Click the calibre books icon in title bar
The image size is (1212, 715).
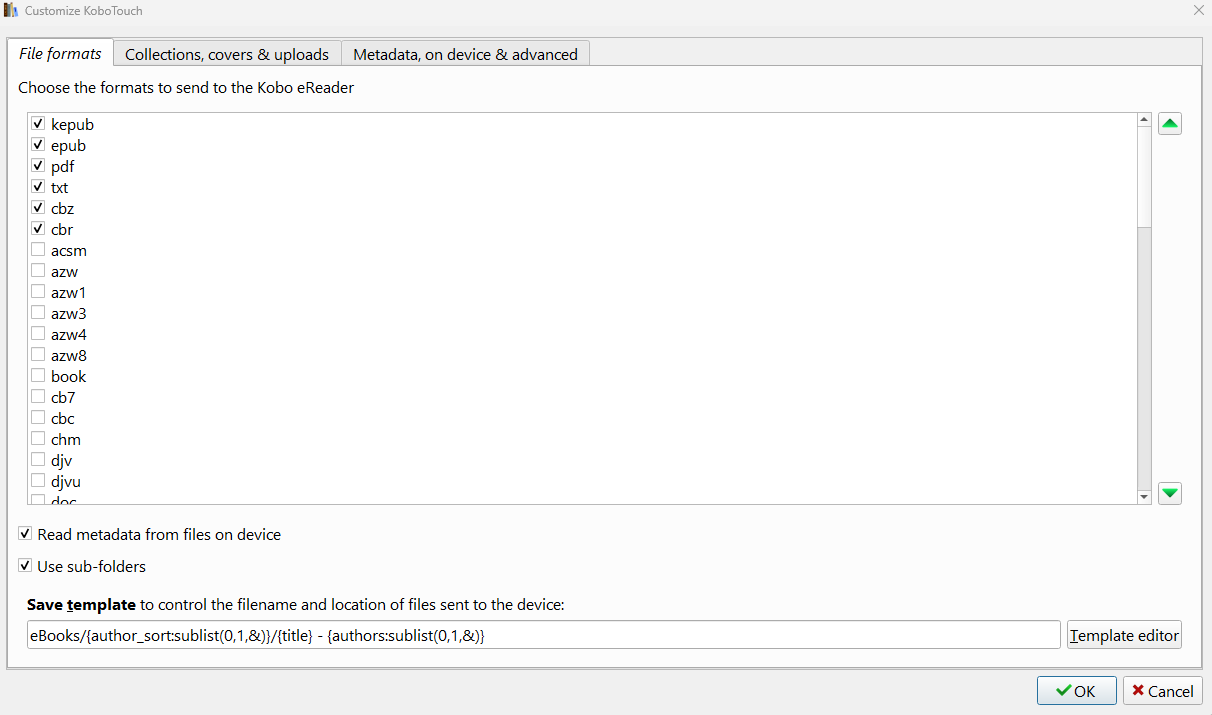(x=11, y=11)
